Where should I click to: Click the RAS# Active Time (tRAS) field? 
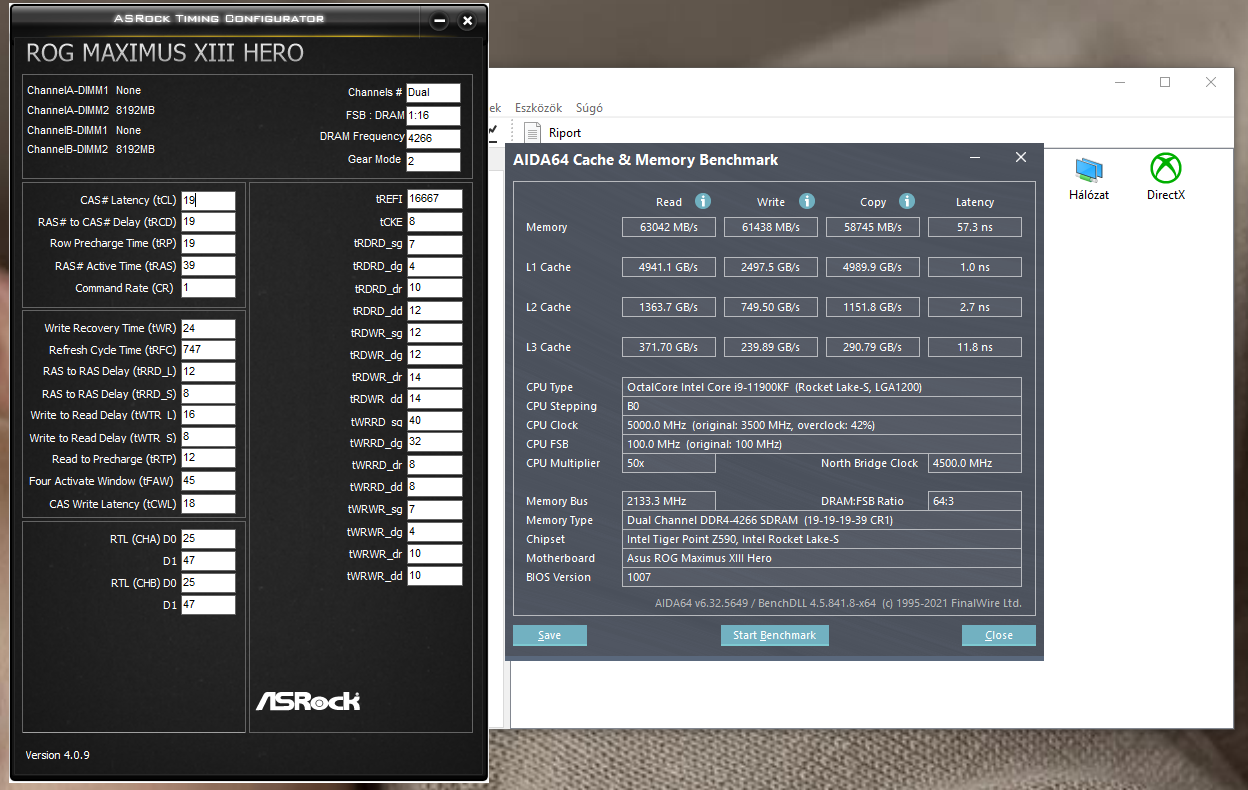click(x=208, y=266)
